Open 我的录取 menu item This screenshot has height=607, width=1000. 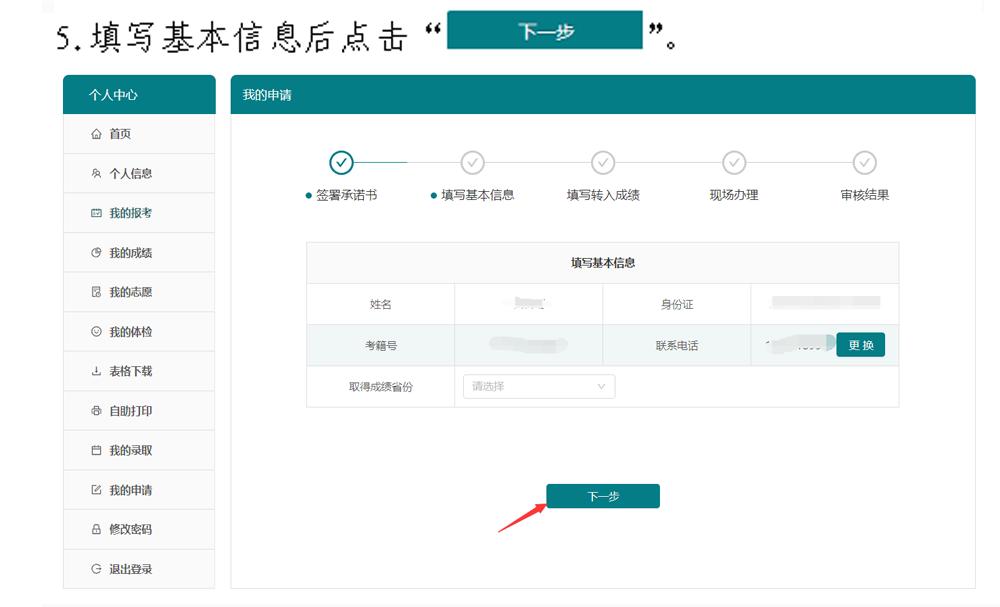[130, 450]
